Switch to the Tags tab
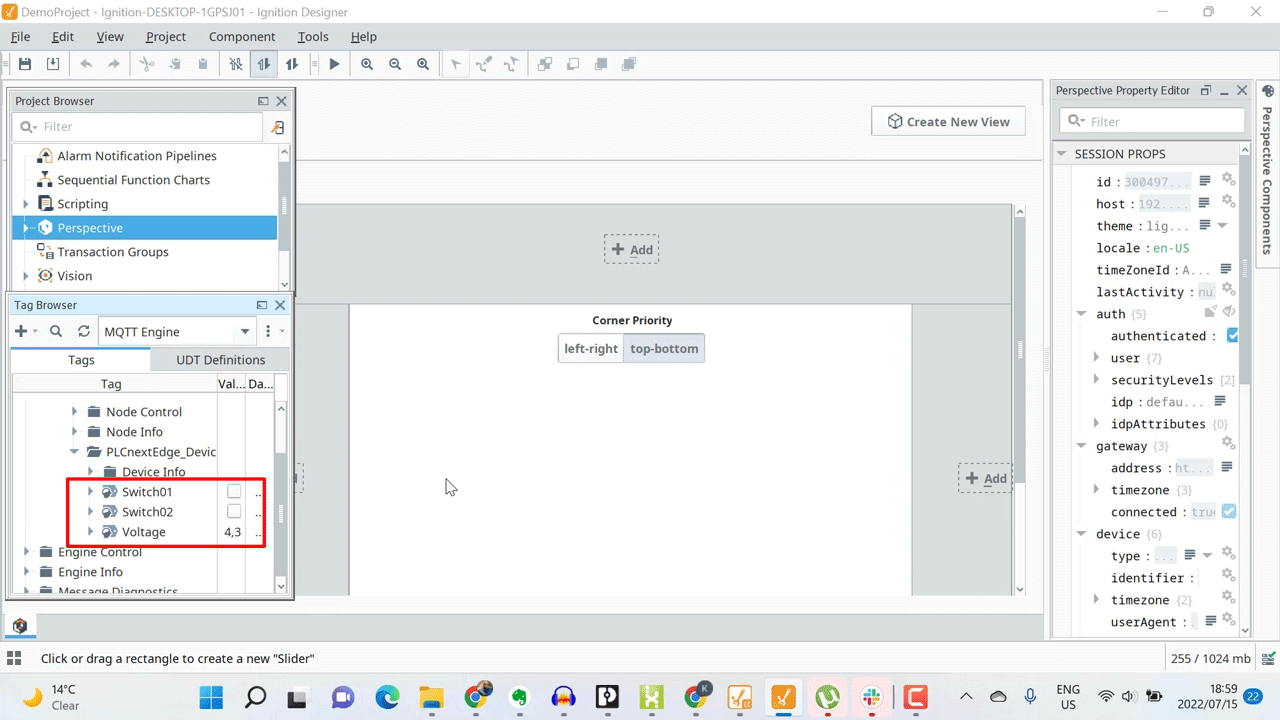 click(81, 360)
